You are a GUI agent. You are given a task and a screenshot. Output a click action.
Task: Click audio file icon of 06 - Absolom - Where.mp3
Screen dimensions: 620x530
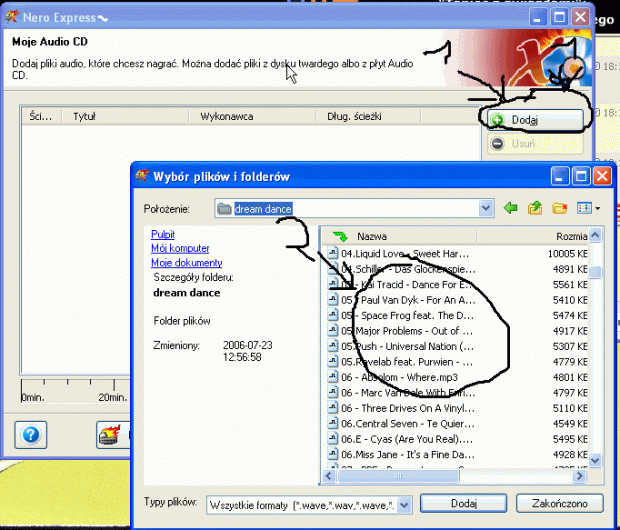point(333,377)
